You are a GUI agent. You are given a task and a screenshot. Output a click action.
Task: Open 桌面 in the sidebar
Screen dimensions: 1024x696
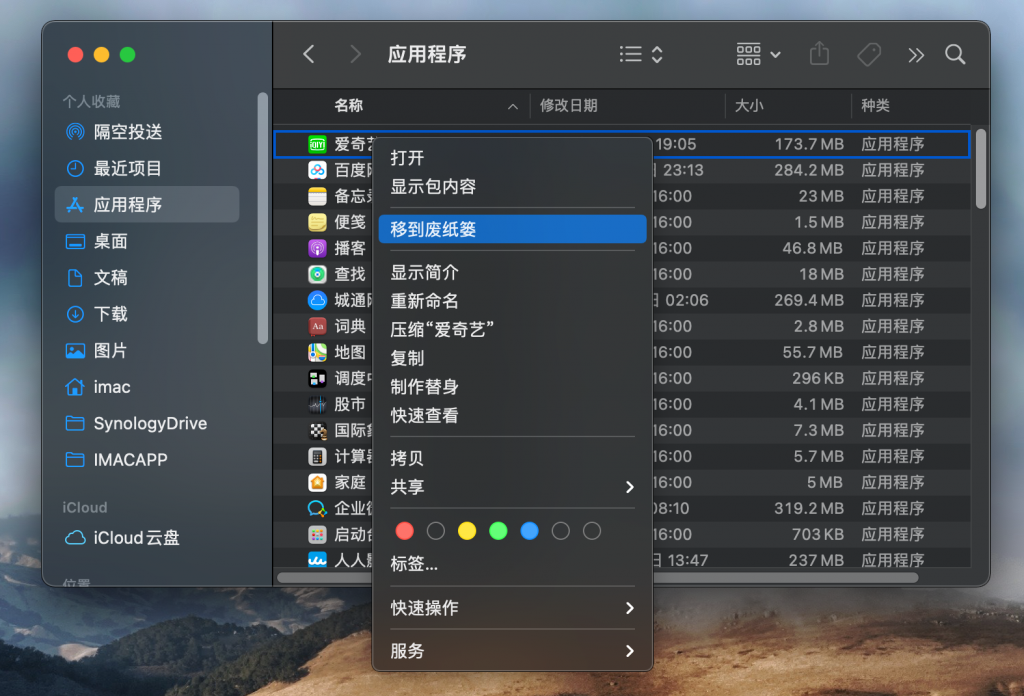(x=147, y=241)
